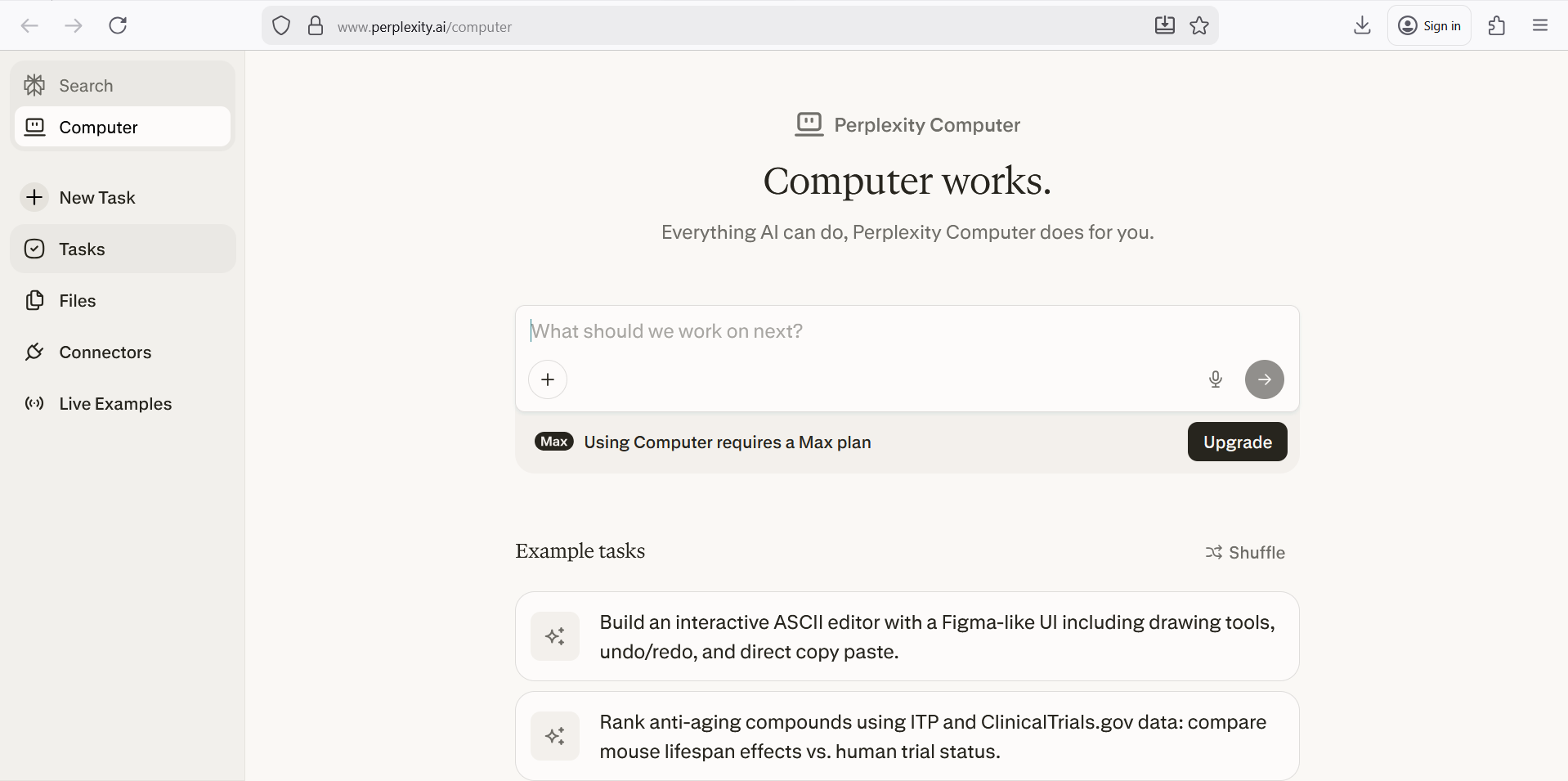Open the Firefox hamburger application menu
Viewport: 1568px width, 781px height.
1540,26
